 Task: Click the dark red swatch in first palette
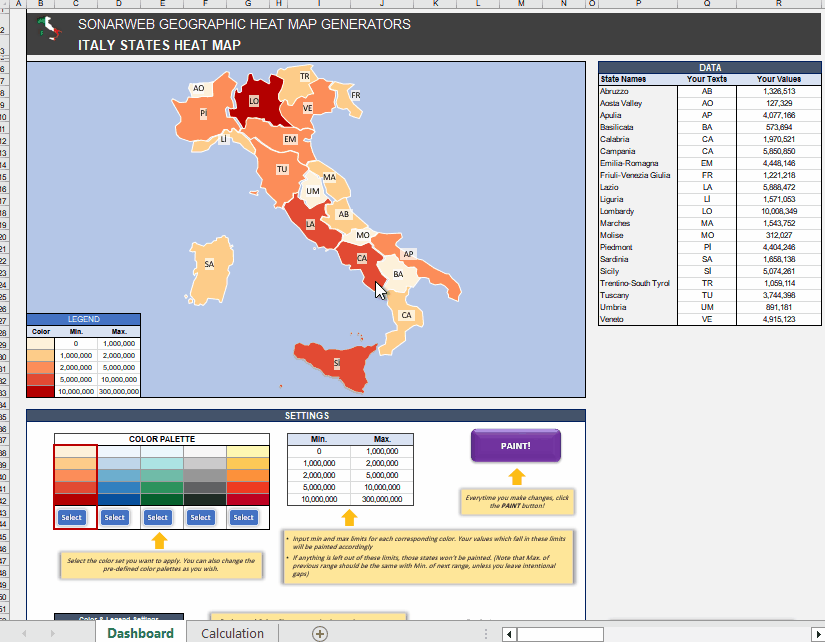(76, 499)
